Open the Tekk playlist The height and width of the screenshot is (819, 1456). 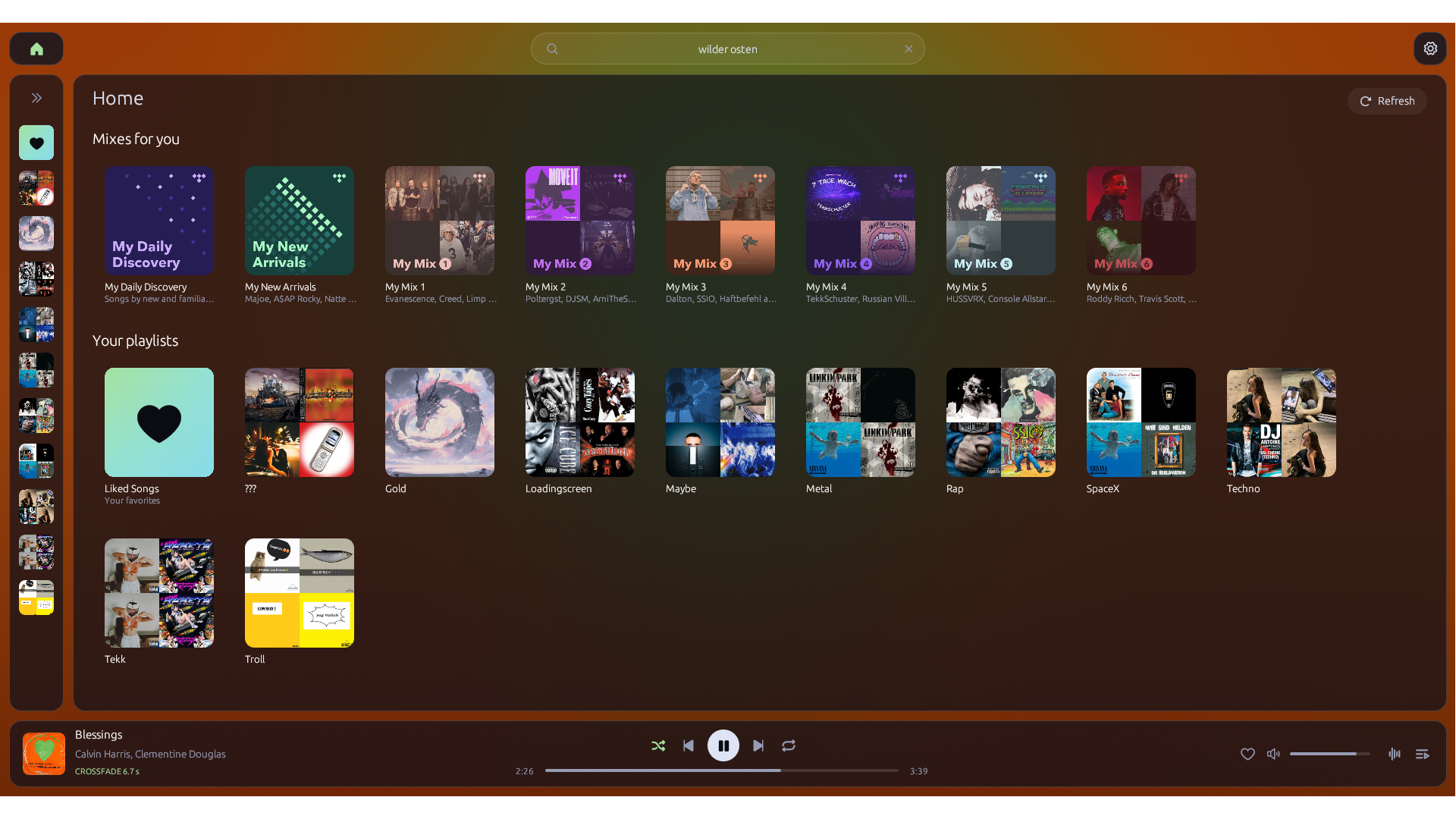pos(159,593)
